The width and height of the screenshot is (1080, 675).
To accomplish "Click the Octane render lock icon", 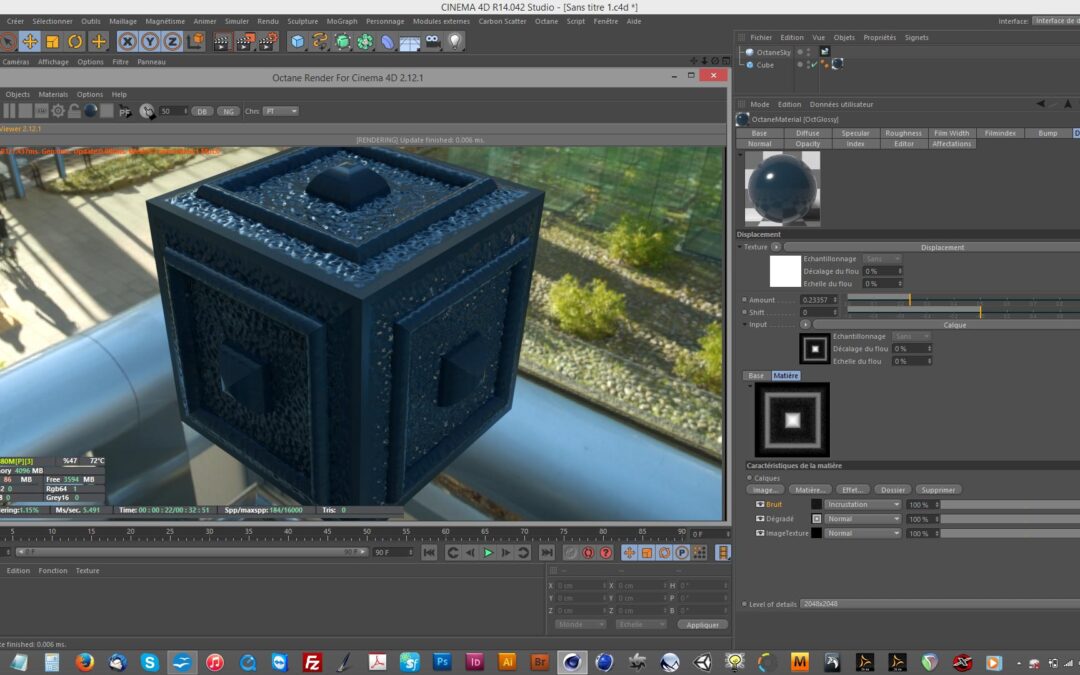I will coord(74,111).
